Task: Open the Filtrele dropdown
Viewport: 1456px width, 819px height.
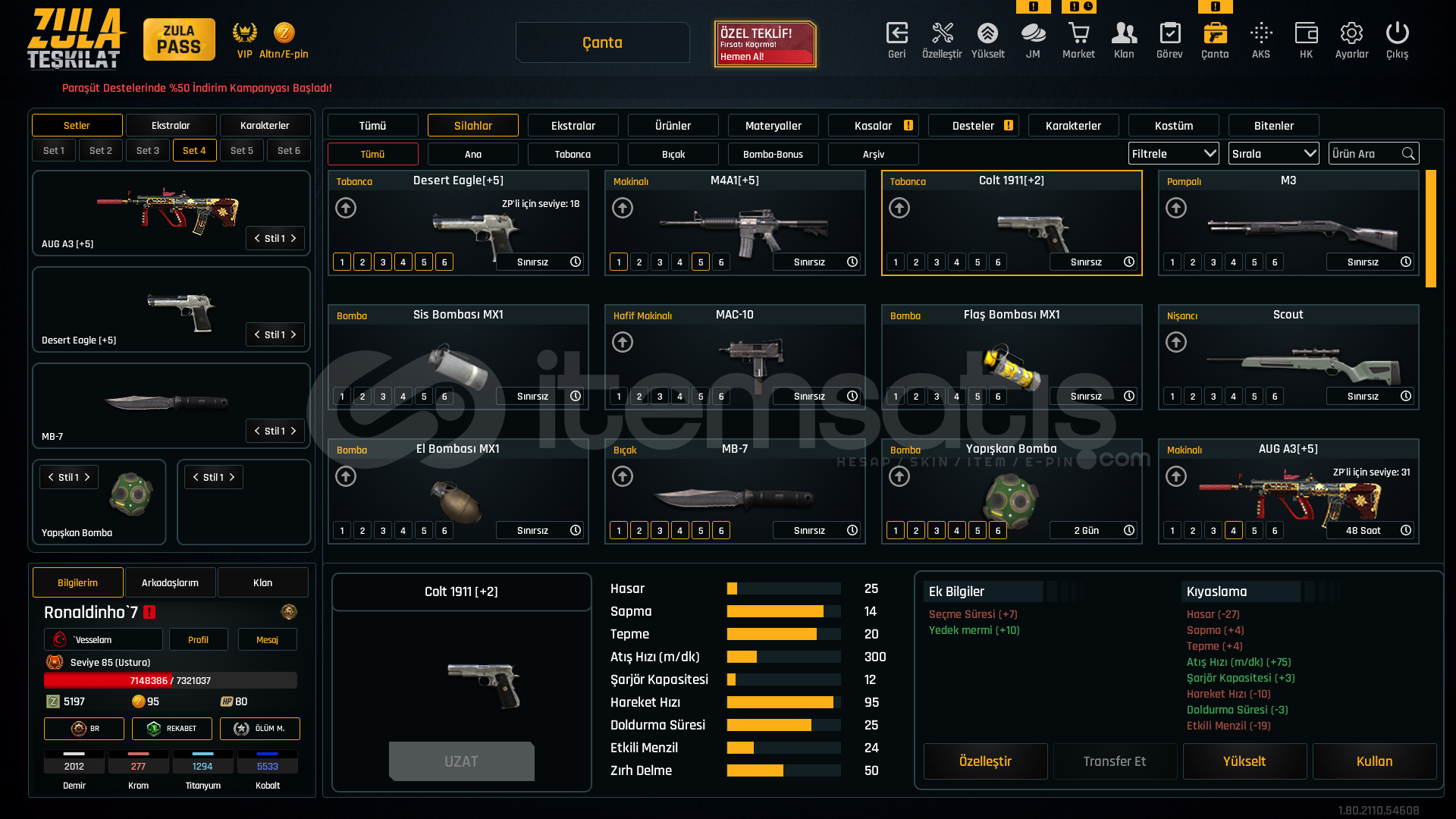Action: tap(1173, 154)
